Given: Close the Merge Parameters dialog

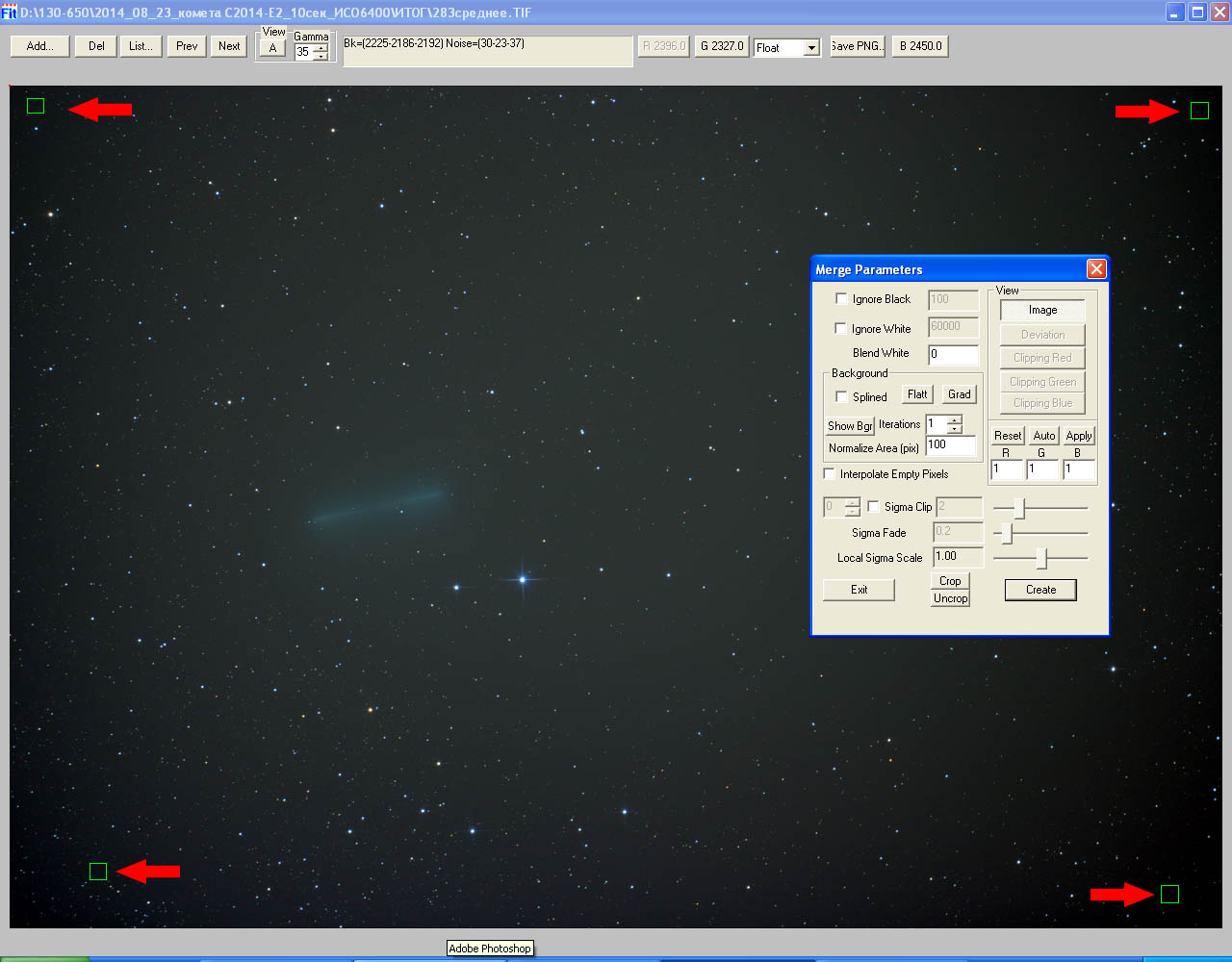Looking at the screenshot, I should tap(1095, 269).
